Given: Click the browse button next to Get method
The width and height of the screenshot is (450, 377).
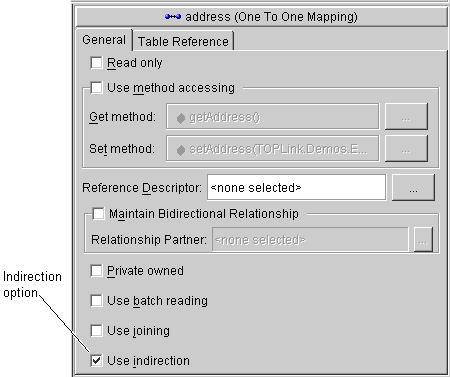Looking at the screenshot, I should coord(406,117).
